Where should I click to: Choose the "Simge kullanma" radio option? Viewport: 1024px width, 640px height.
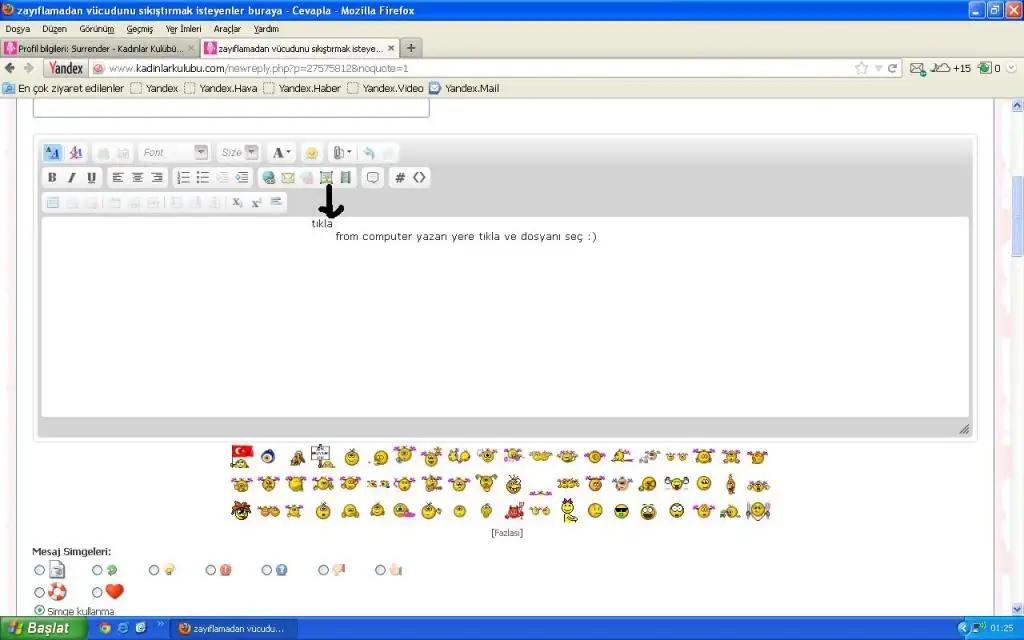[x=40, y=610]
